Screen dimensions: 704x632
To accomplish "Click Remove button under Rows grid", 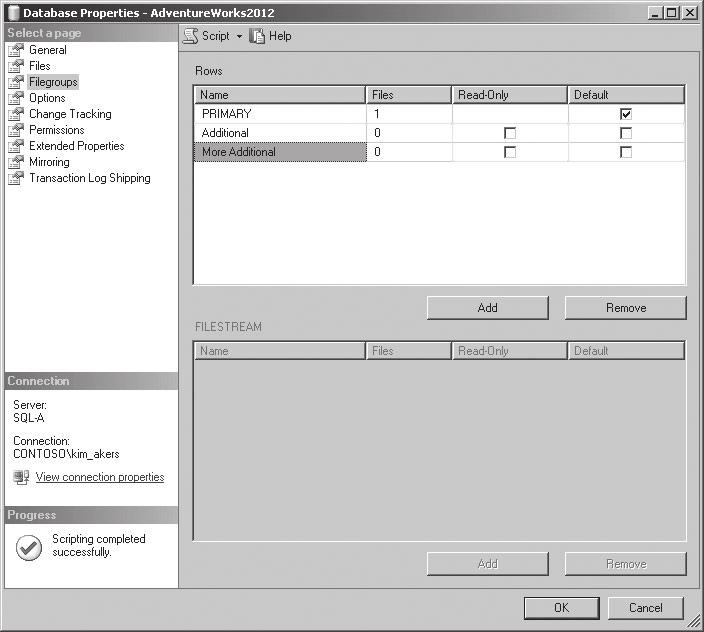I will pos(626,308).
